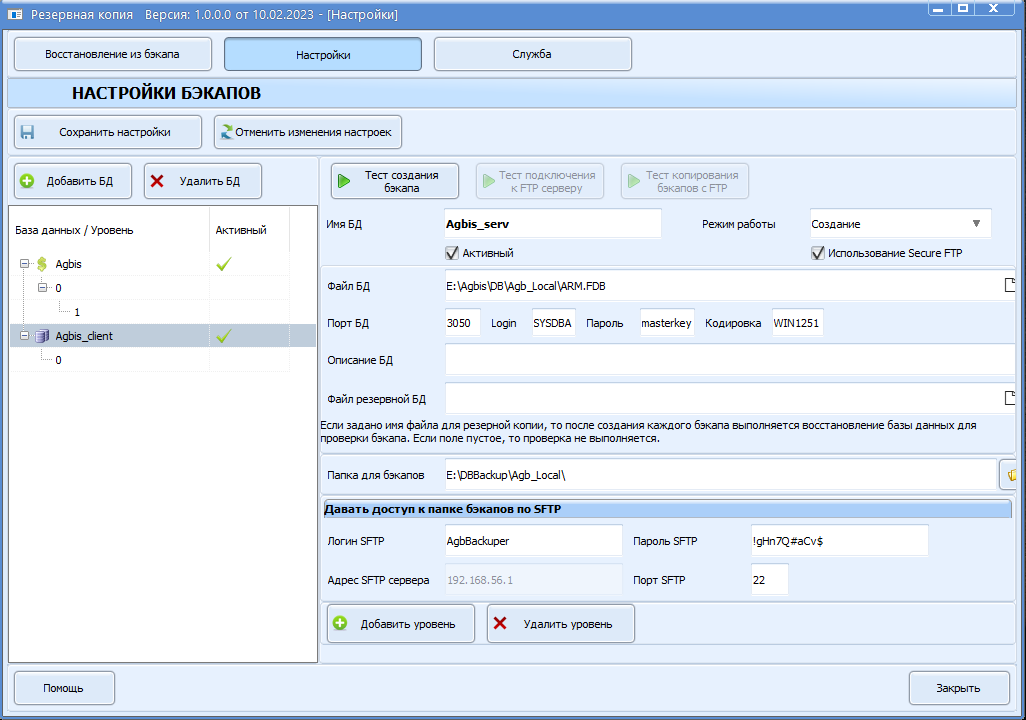Screen dimensions: 1026x720
Task: Click the Кодировка field showing WIN1251
Action: pos(798,323)
